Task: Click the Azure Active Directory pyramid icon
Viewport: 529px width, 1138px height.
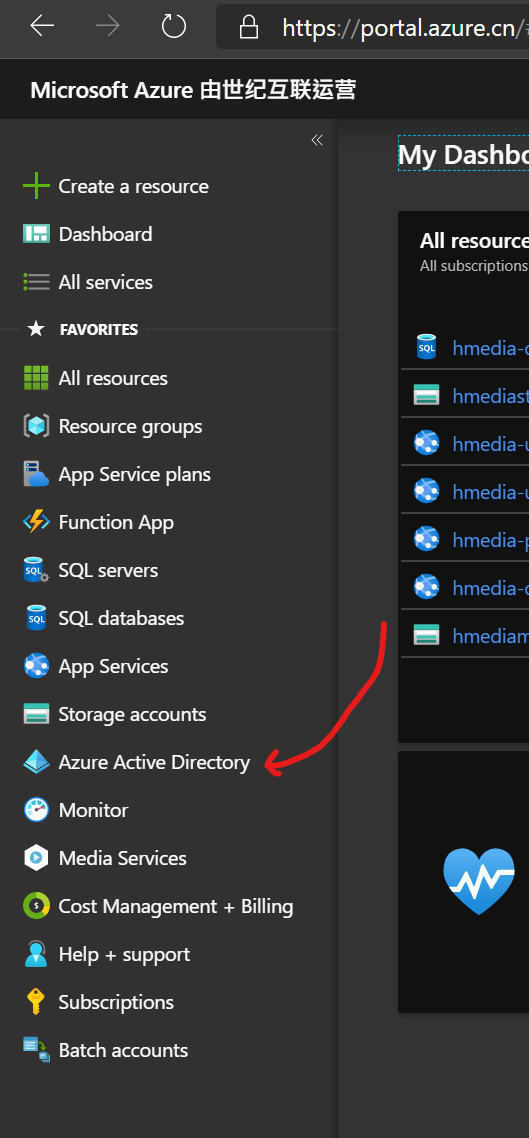Action: (x=36, y=762)
